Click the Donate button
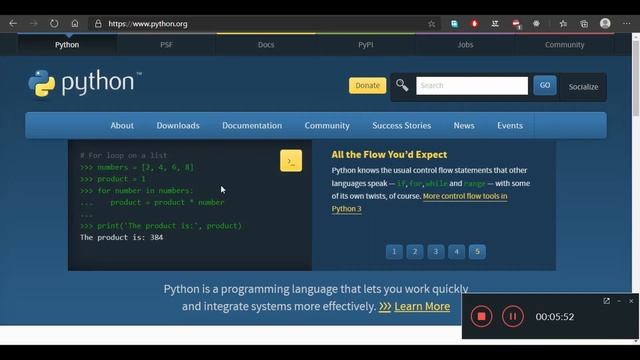This screenshot has height=360, width=640. 367,86
